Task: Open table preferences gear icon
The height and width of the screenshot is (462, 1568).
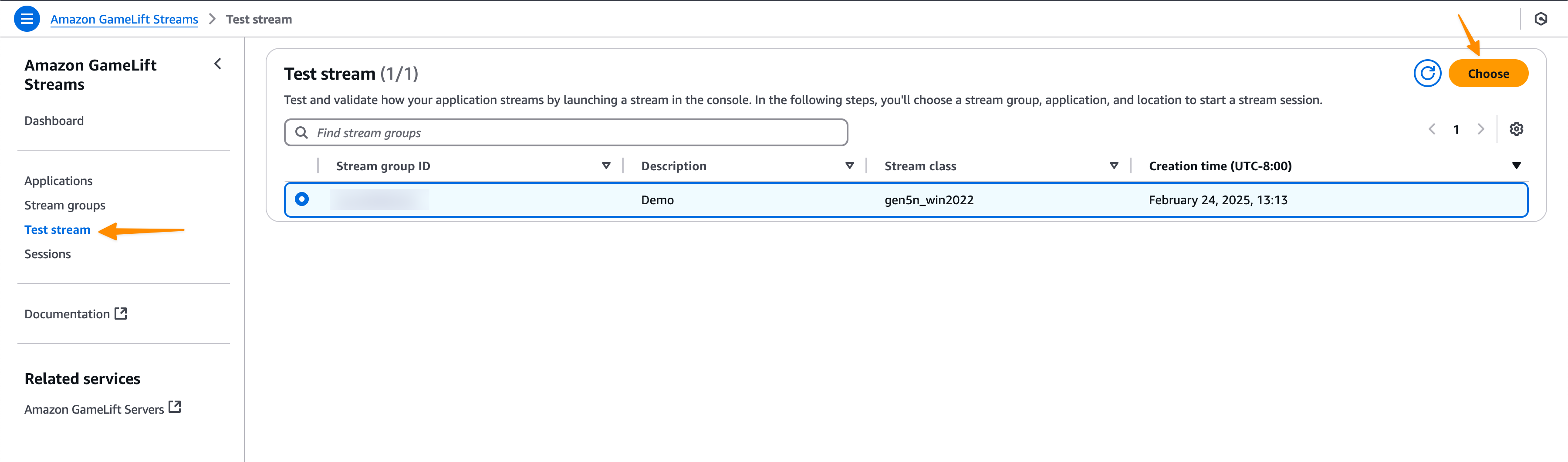Action: coord(1516,129)
